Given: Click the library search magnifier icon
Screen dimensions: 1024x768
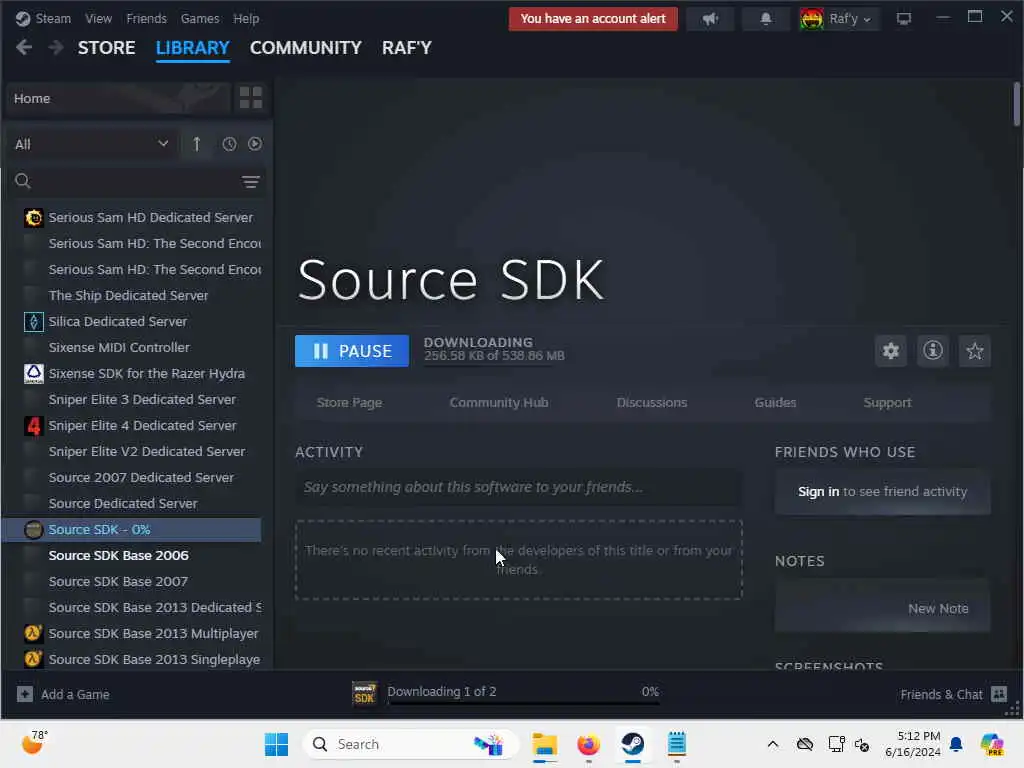Looking at the screenshot, I should pos(23,181).
